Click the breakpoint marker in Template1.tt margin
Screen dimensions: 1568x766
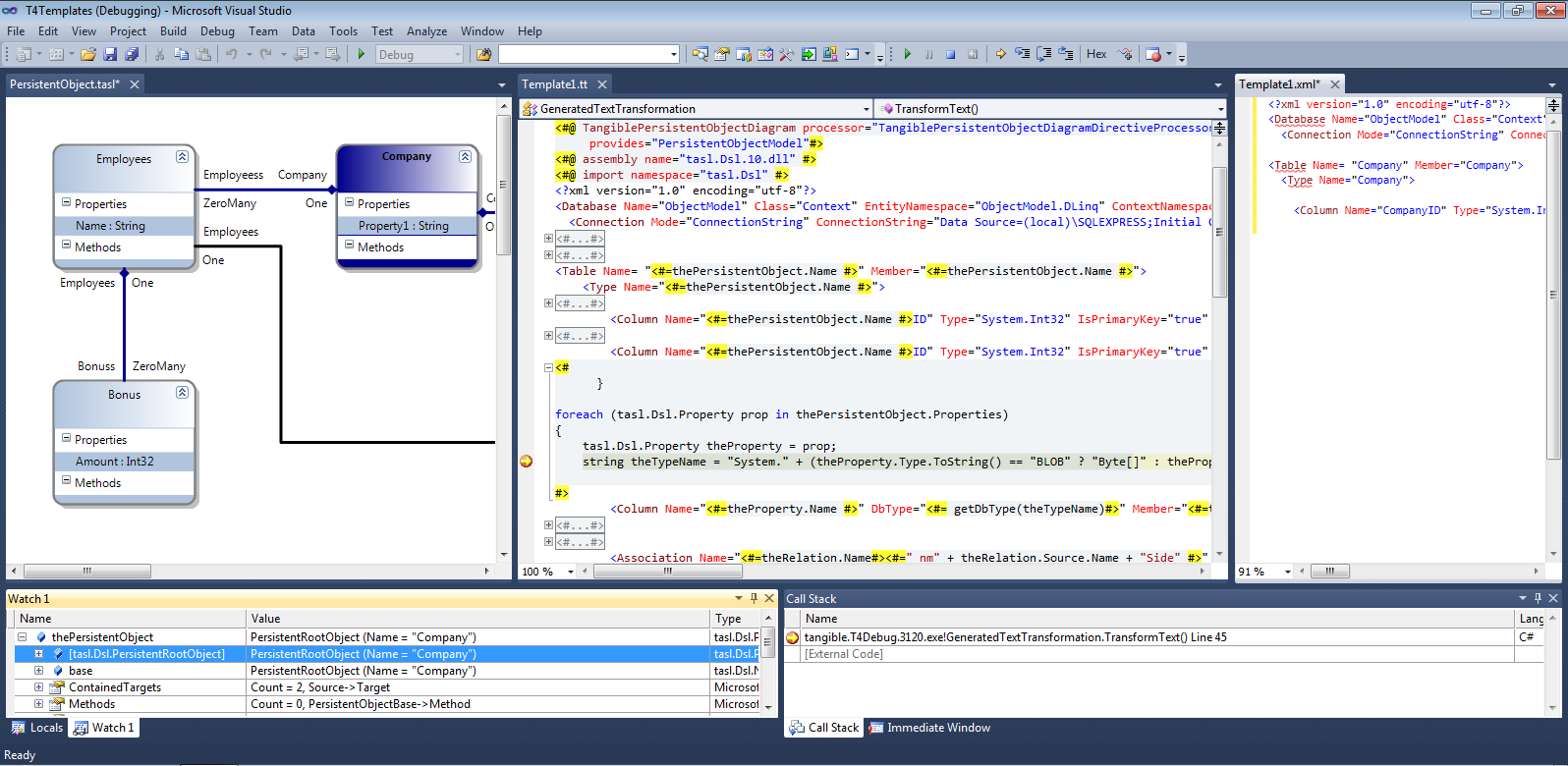527,461
